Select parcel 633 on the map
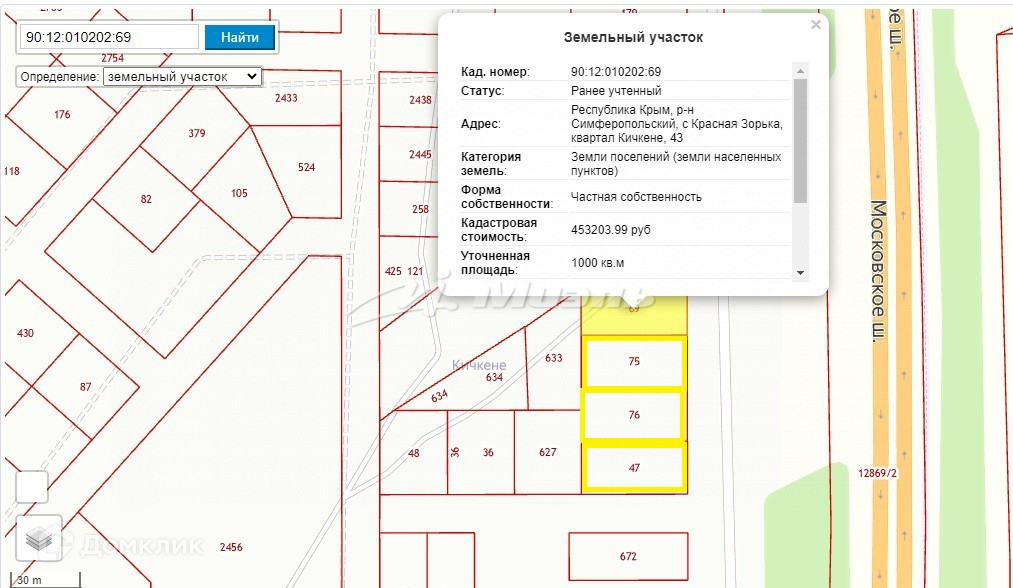Image resolution: width=1013 pixels, height=588 pixels. [x=554, y=358]
